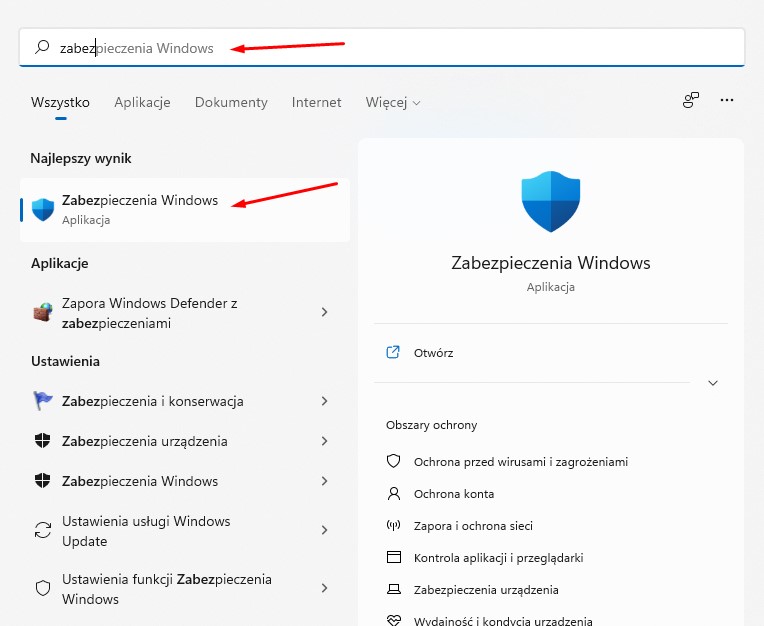This screenshot has width=764, height=626.
Task: Expand the chevron next to Zapora Windows Defender
Action: coord(324,312)
